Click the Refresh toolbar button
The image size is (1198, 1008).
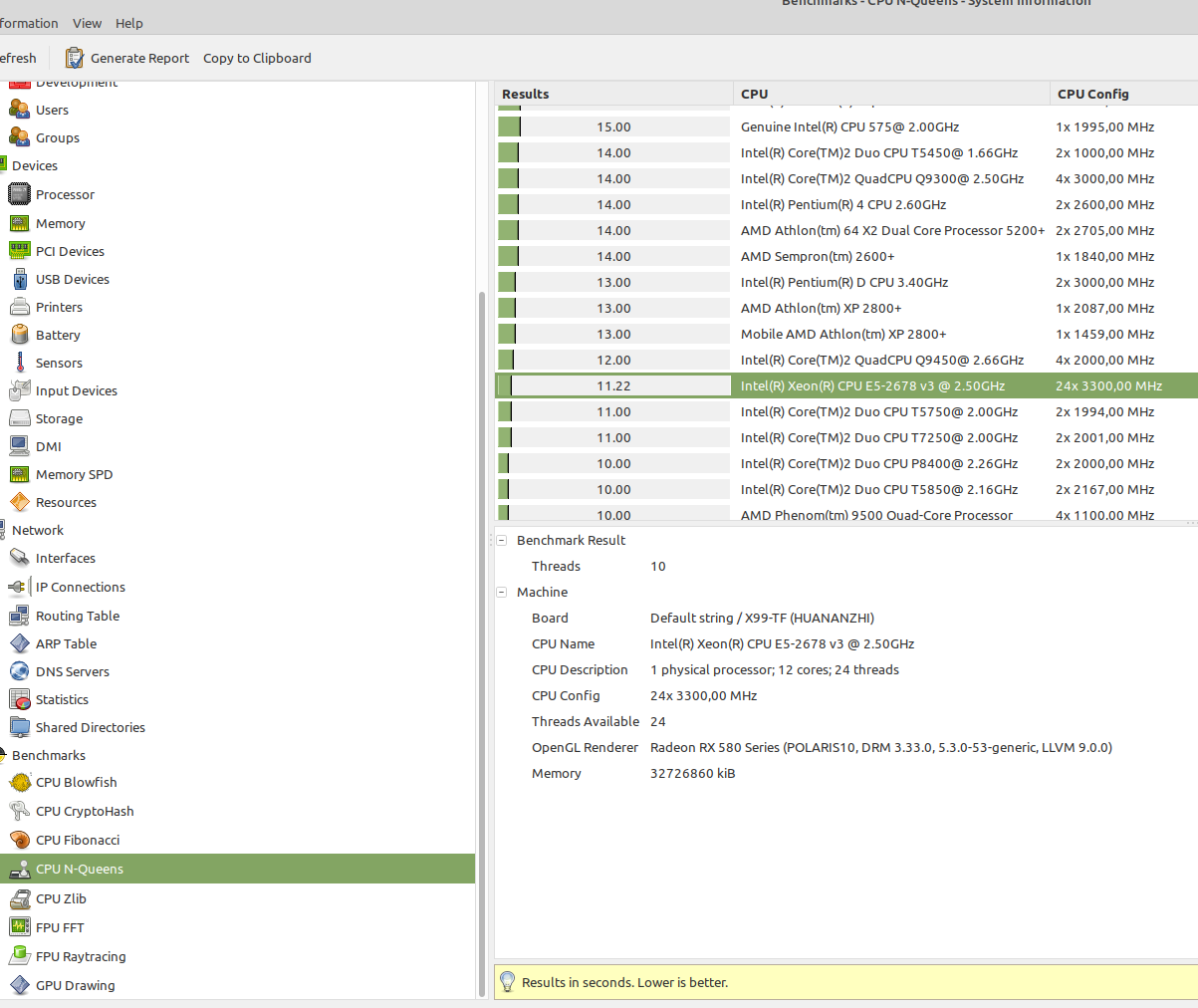[x=18, y=58]
